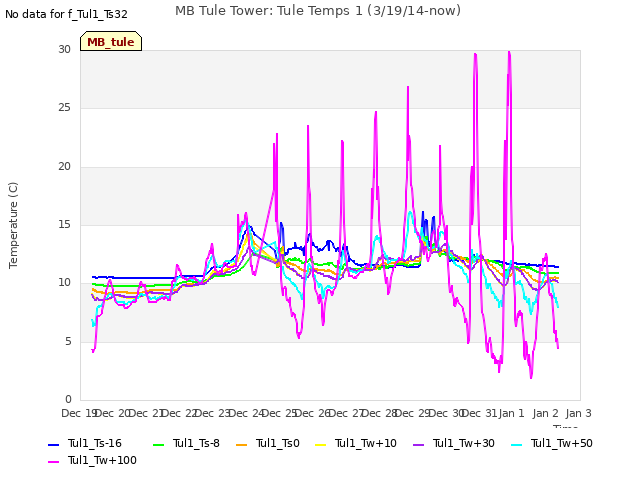Click the magenta peak near Jan 1 reaching 30
640x480 pixels.
[x=509, y=53]
